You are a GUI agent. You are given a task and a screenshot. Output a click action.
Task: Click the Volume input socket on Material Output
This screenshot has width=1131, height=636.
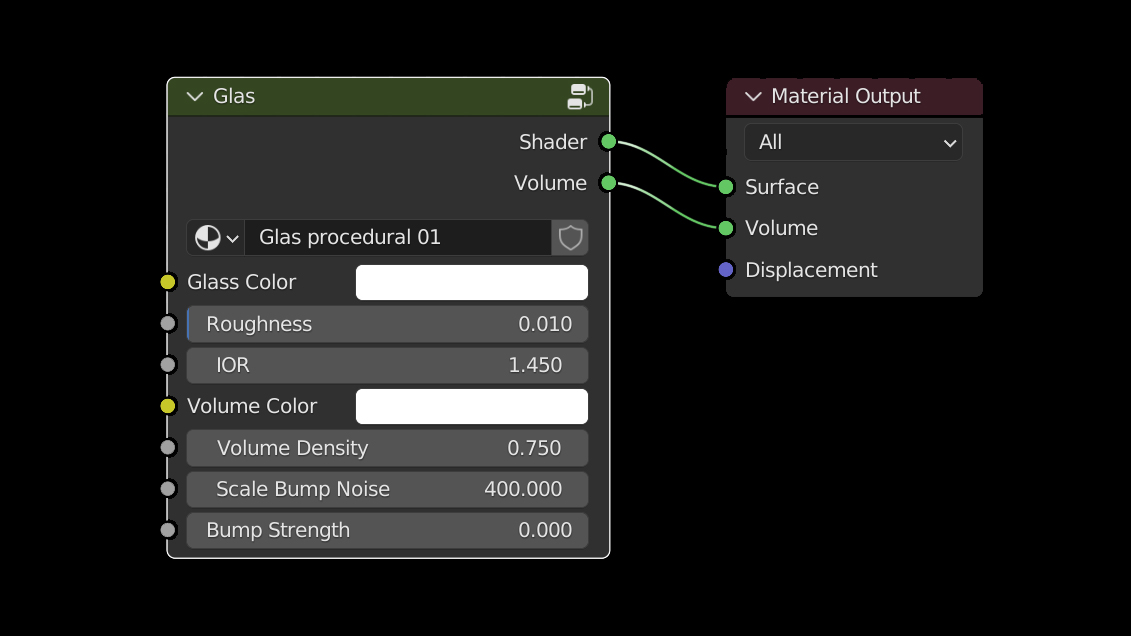[726, 228]
